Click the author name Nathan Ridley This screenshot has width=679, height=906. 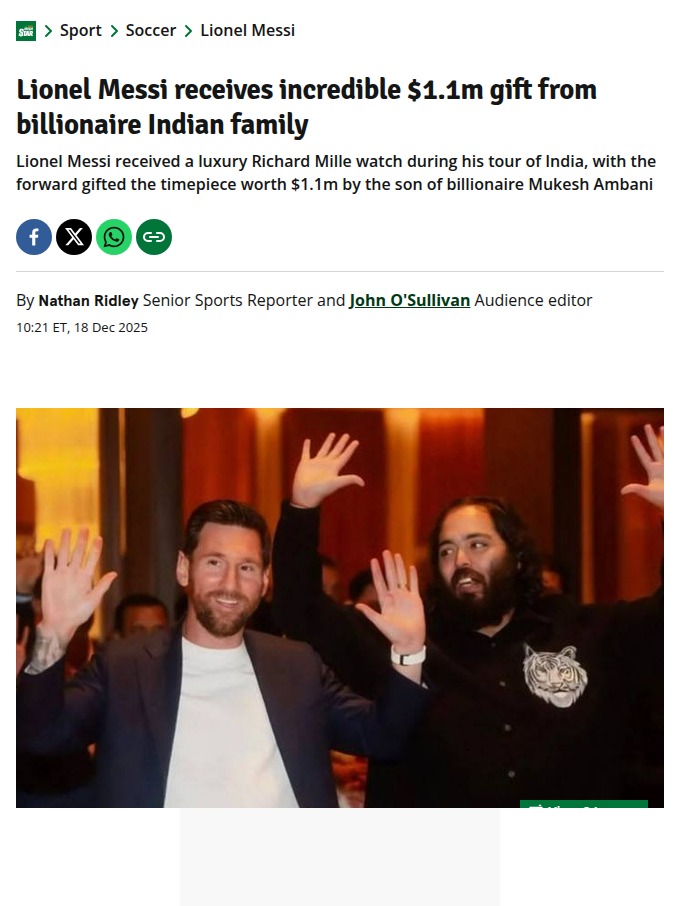coord(88,300)
